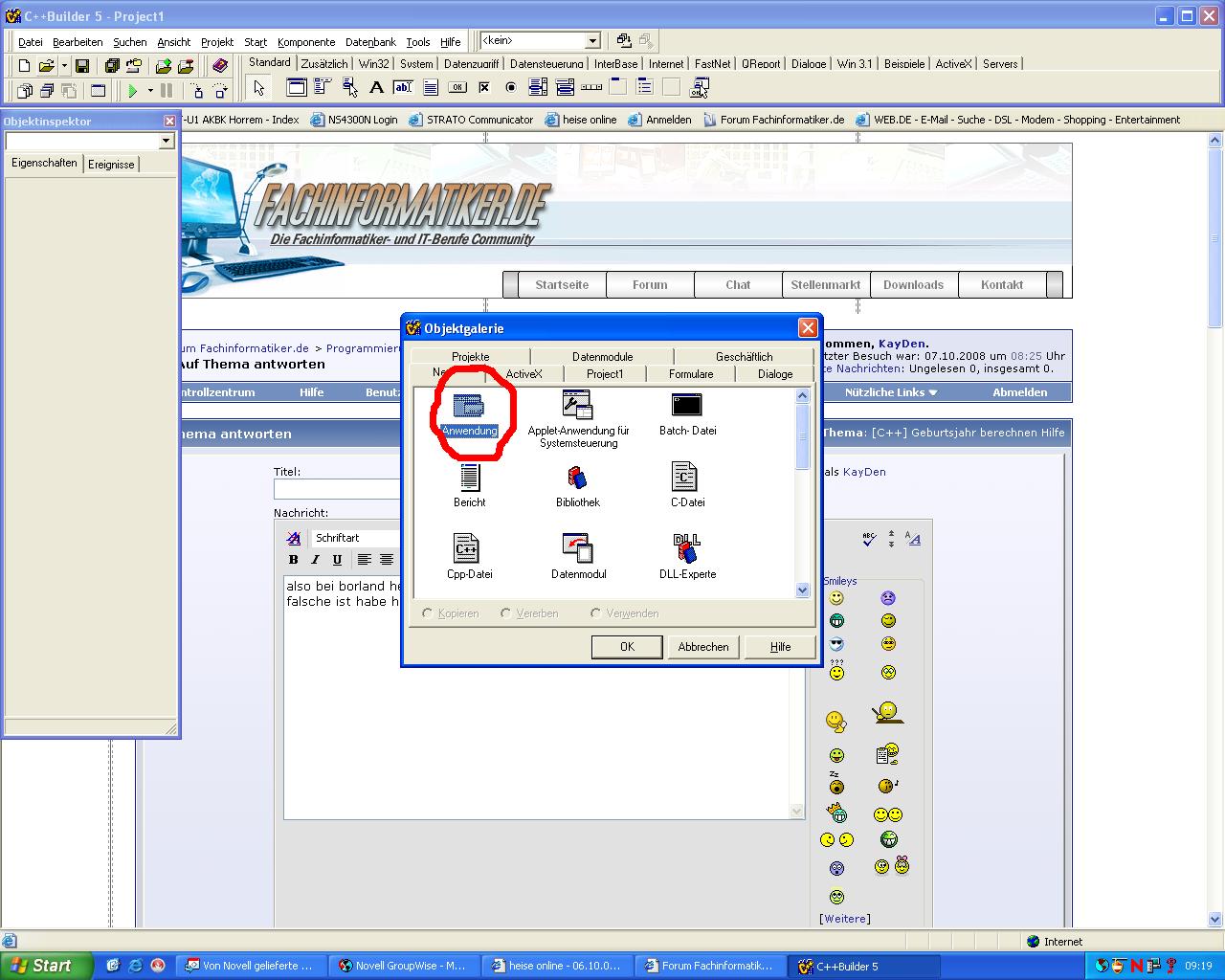Image resolution: width=1225 pixels, height=980 pixels.
Task: Open the Formulare tab in Objektgalerie
Action: click(691, 374)
